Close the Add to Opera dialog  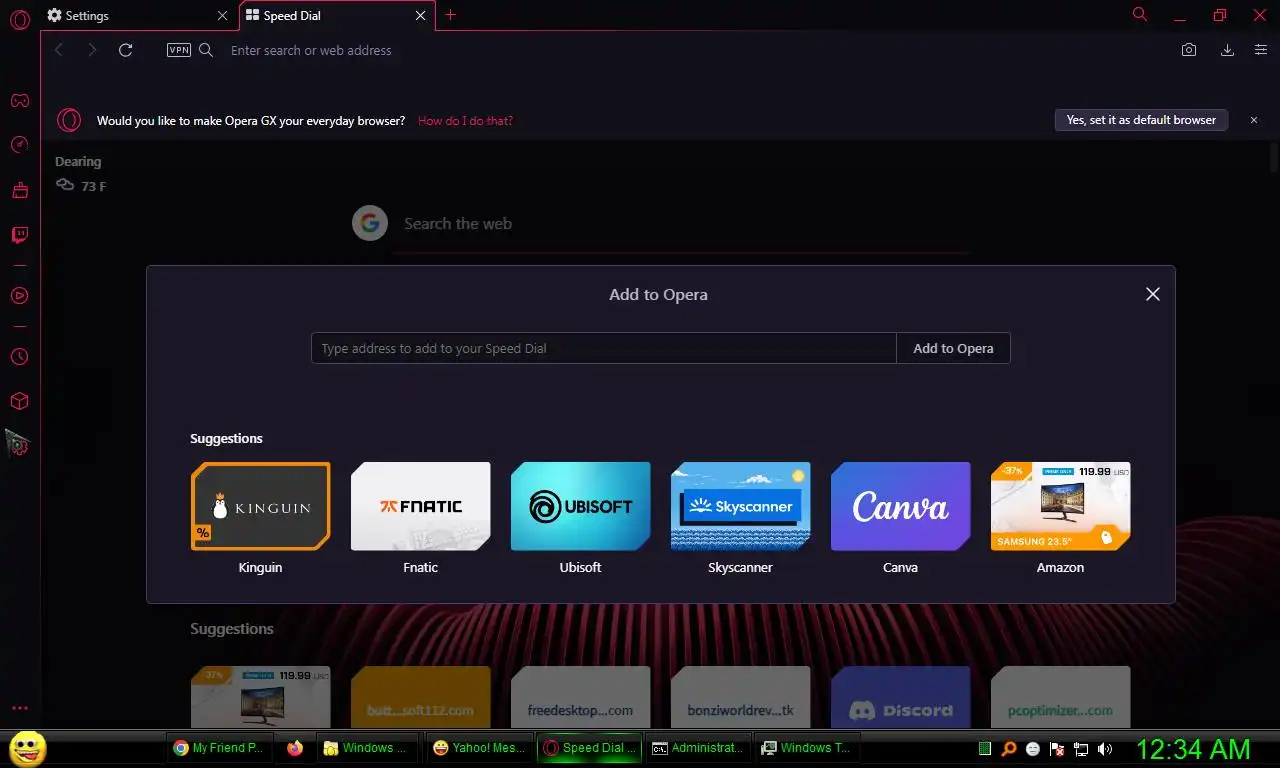(x=1153, y=294)
